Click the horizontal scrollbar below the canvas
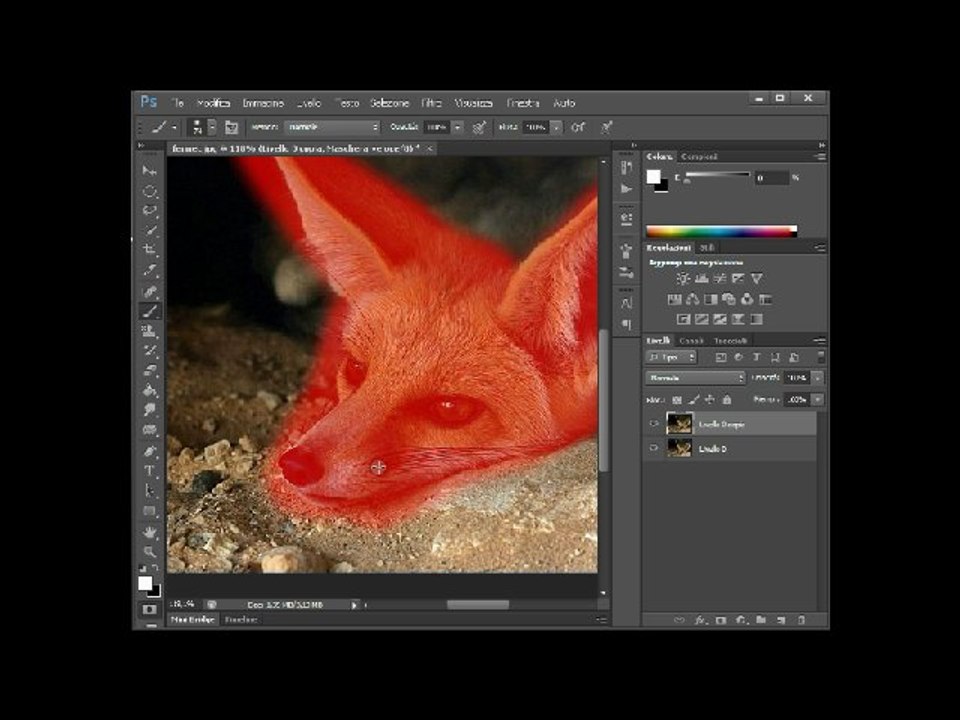This screenshot has height=720, width=960. pos(478,605)
